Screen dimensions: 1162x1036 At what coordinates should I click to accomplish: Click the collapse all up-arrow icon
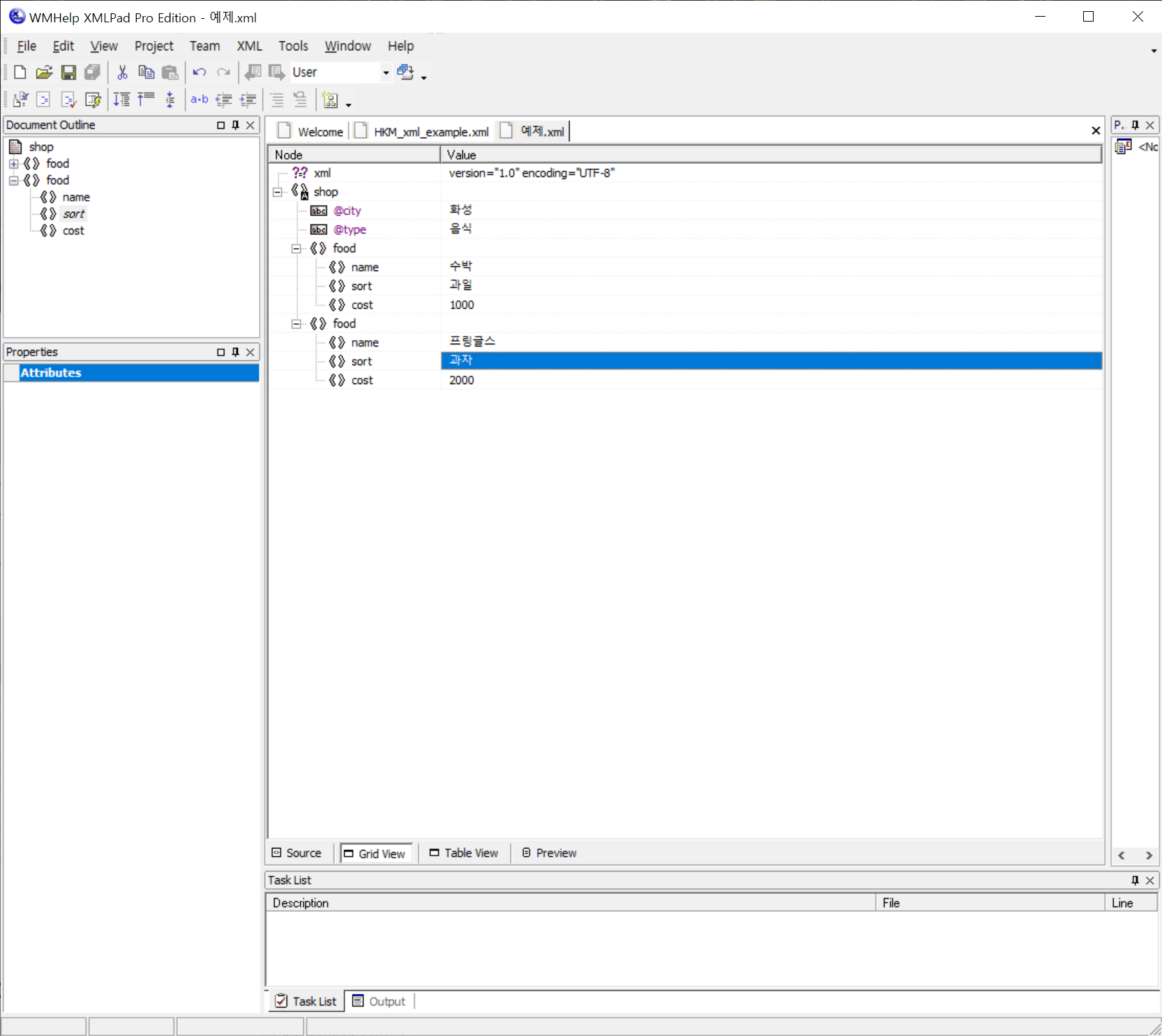[x=146, y=100]
